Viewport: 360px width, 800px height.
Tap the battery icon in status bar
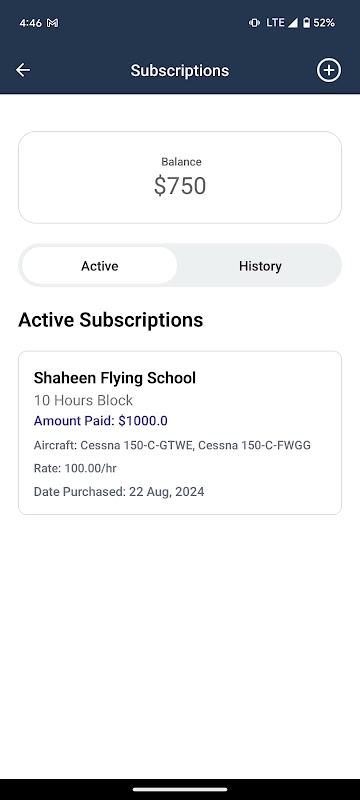point(306,23)
